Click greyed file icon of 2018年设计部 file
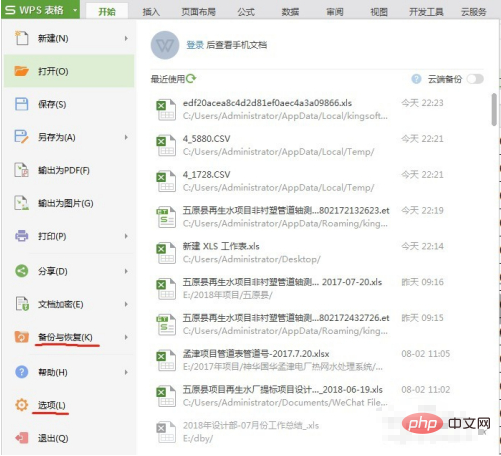Viewport: 501px width, 456px height. pyautogui.click(x=166, y=432)
